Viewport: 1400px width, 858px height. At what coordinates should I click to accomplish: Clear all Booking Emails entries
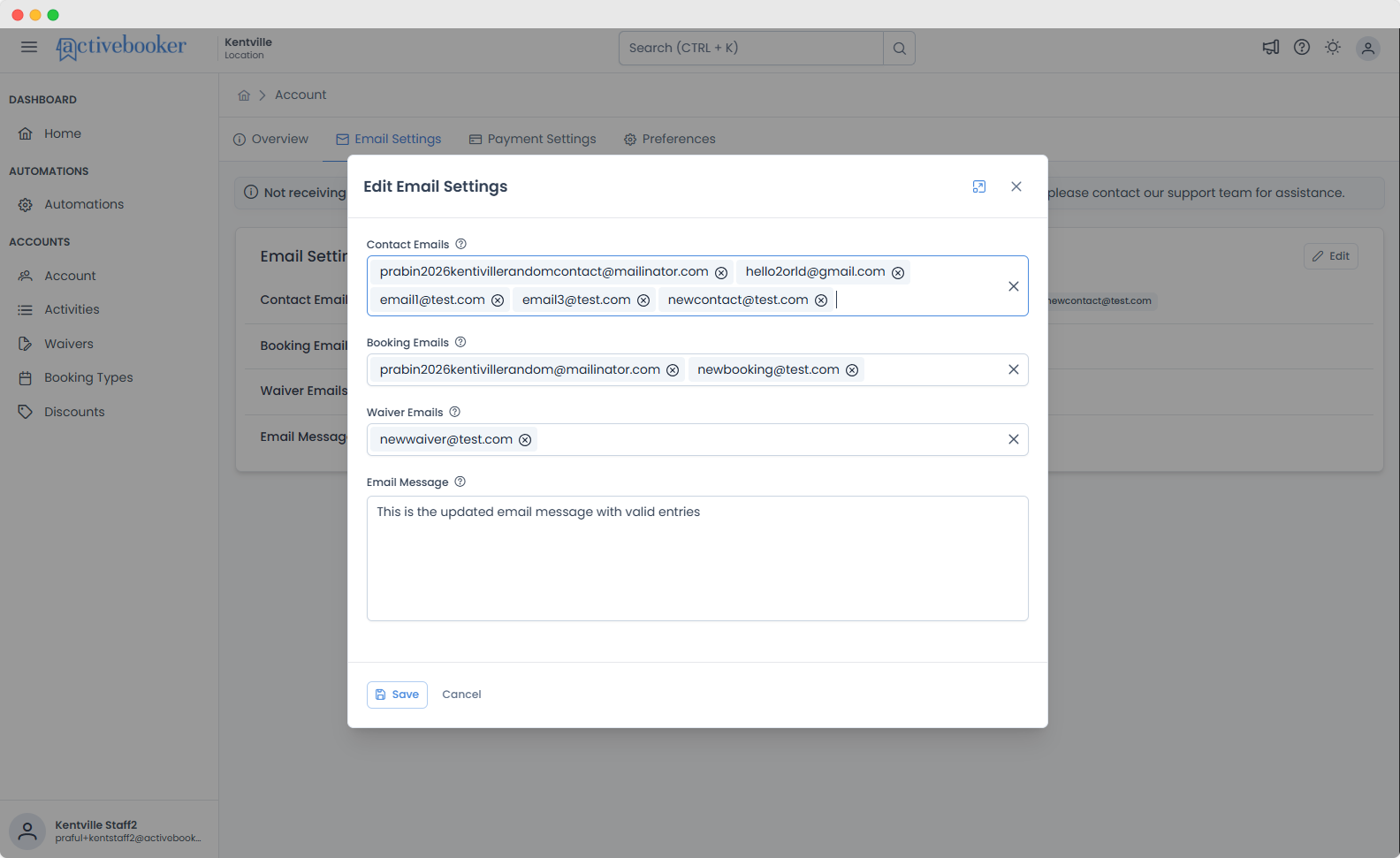tap(1014, 369)
